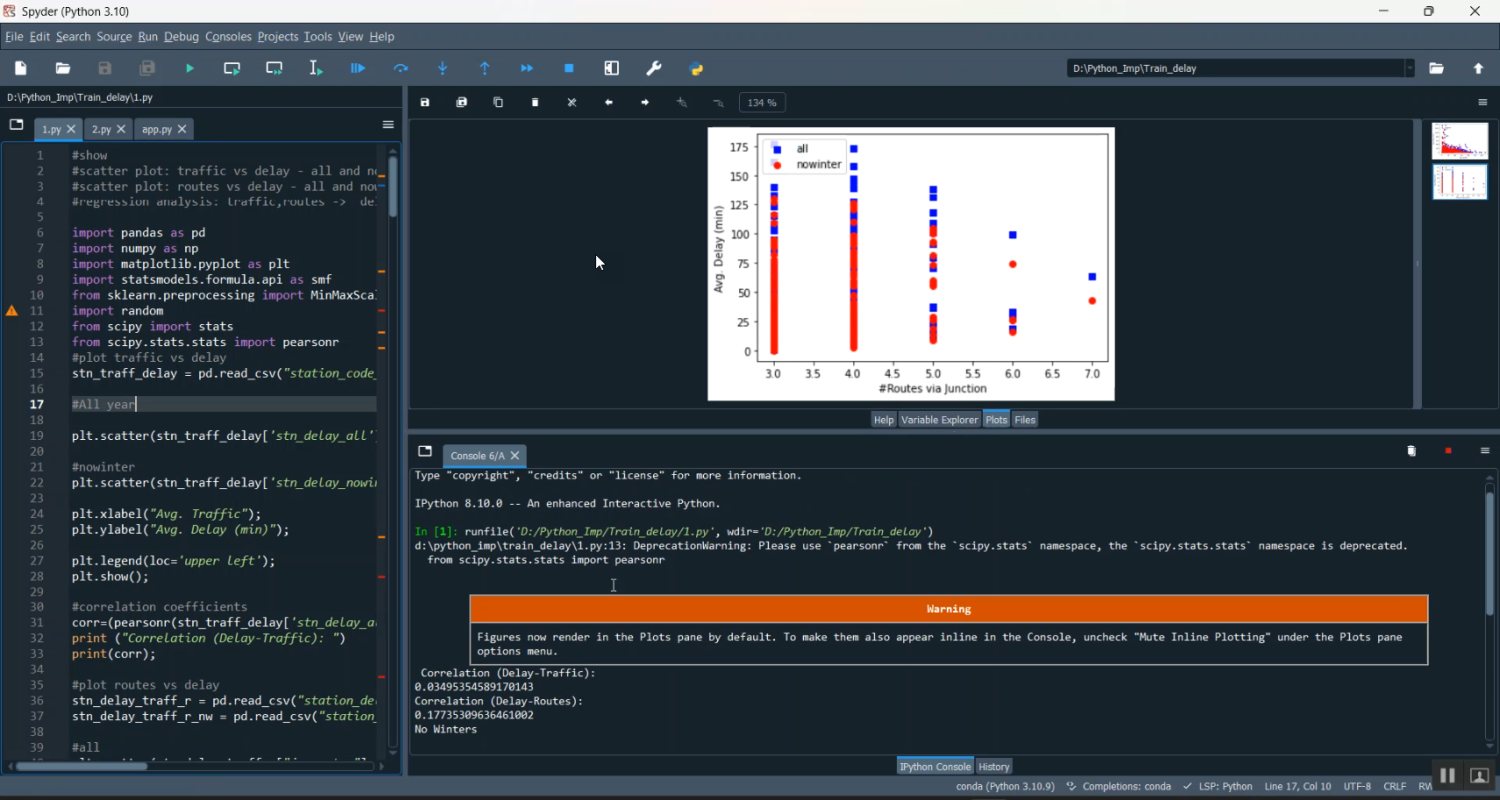Click the 134 % zoom level field
The image size is (1500, 800).
click(x=762, y=103)
